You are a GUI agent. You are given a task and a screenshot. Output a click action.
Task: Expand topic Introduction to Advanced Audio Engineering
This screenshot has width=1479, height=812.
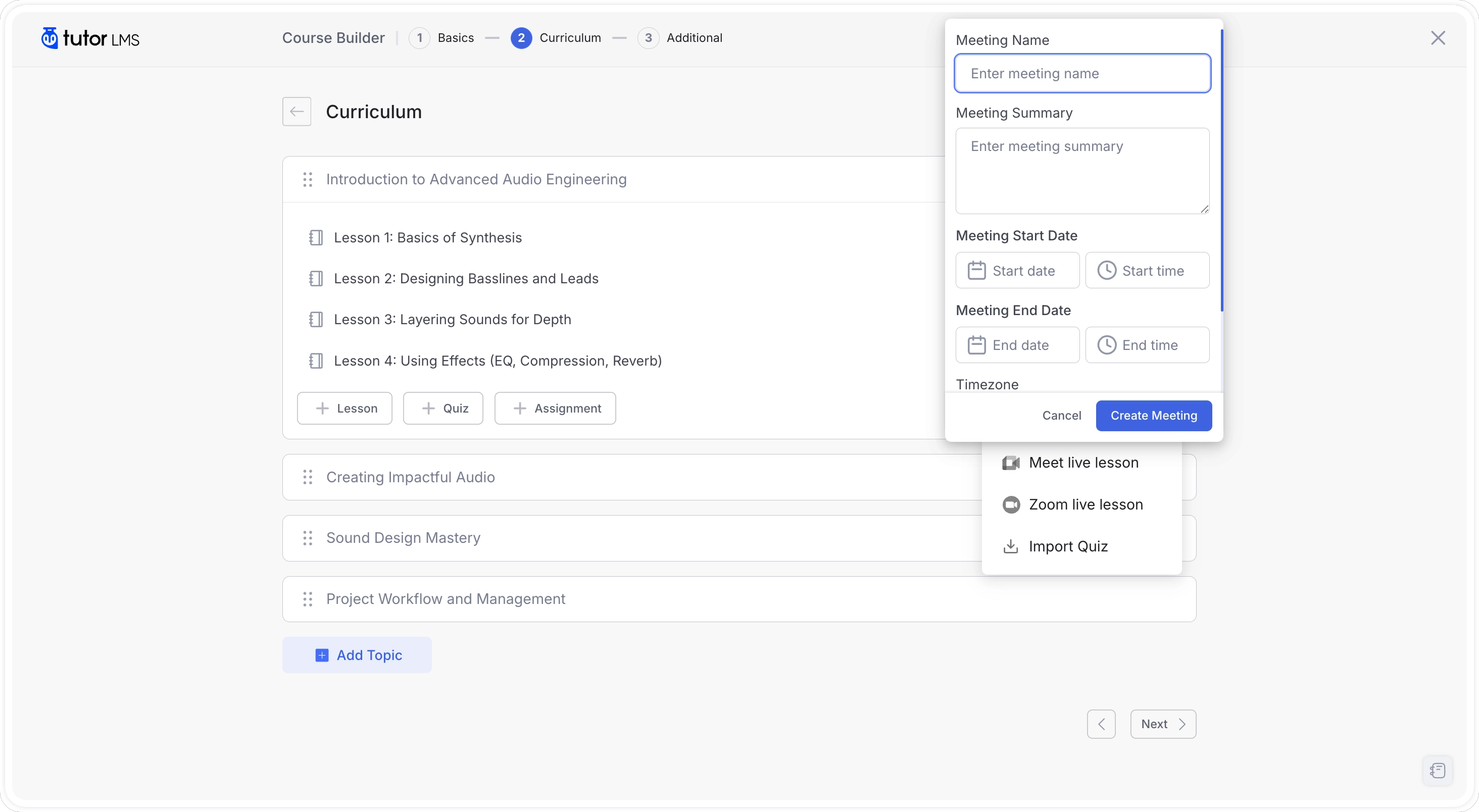click(476, 180)
